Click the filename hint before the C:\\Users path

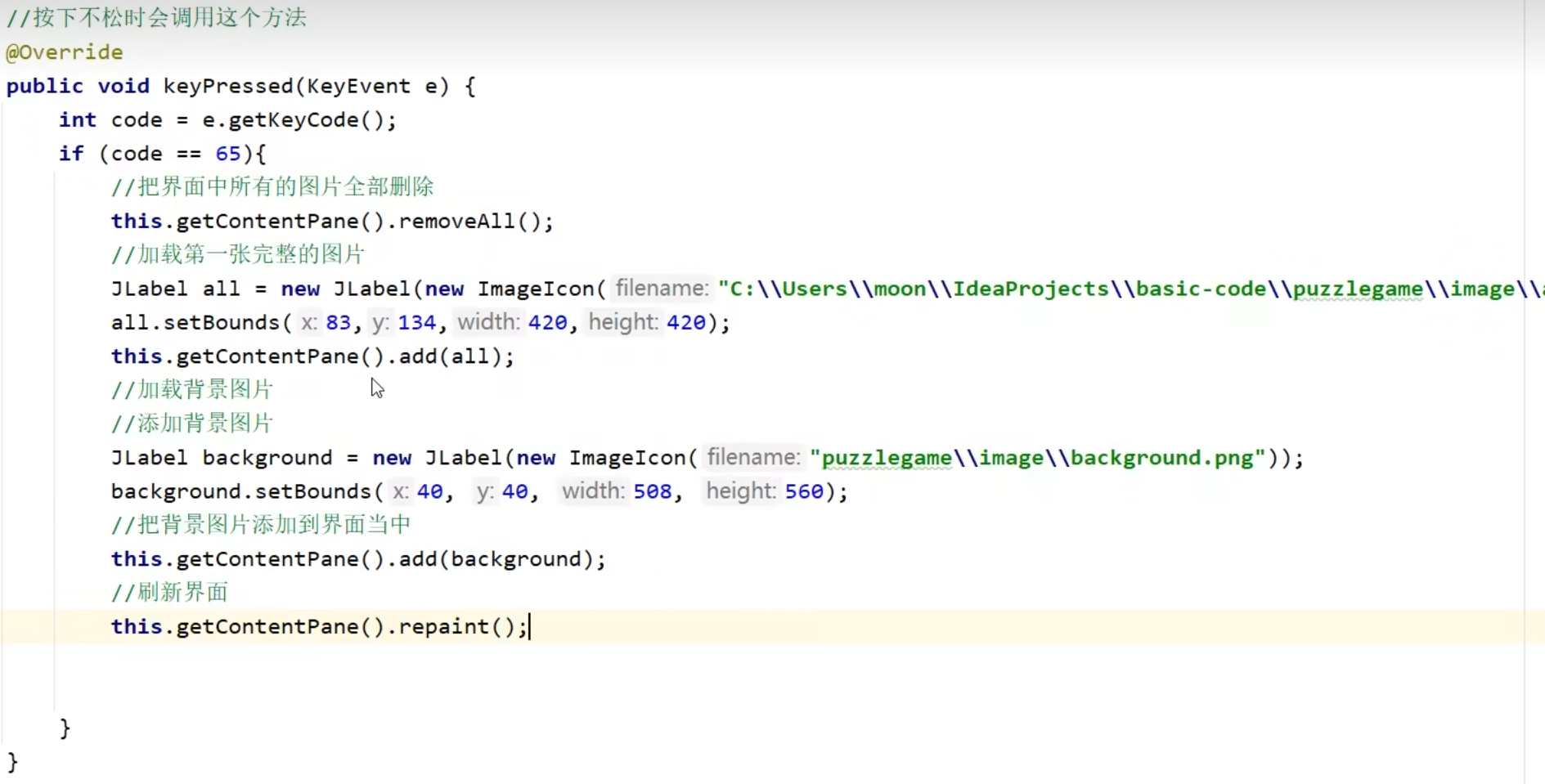[x=661, y=289]
